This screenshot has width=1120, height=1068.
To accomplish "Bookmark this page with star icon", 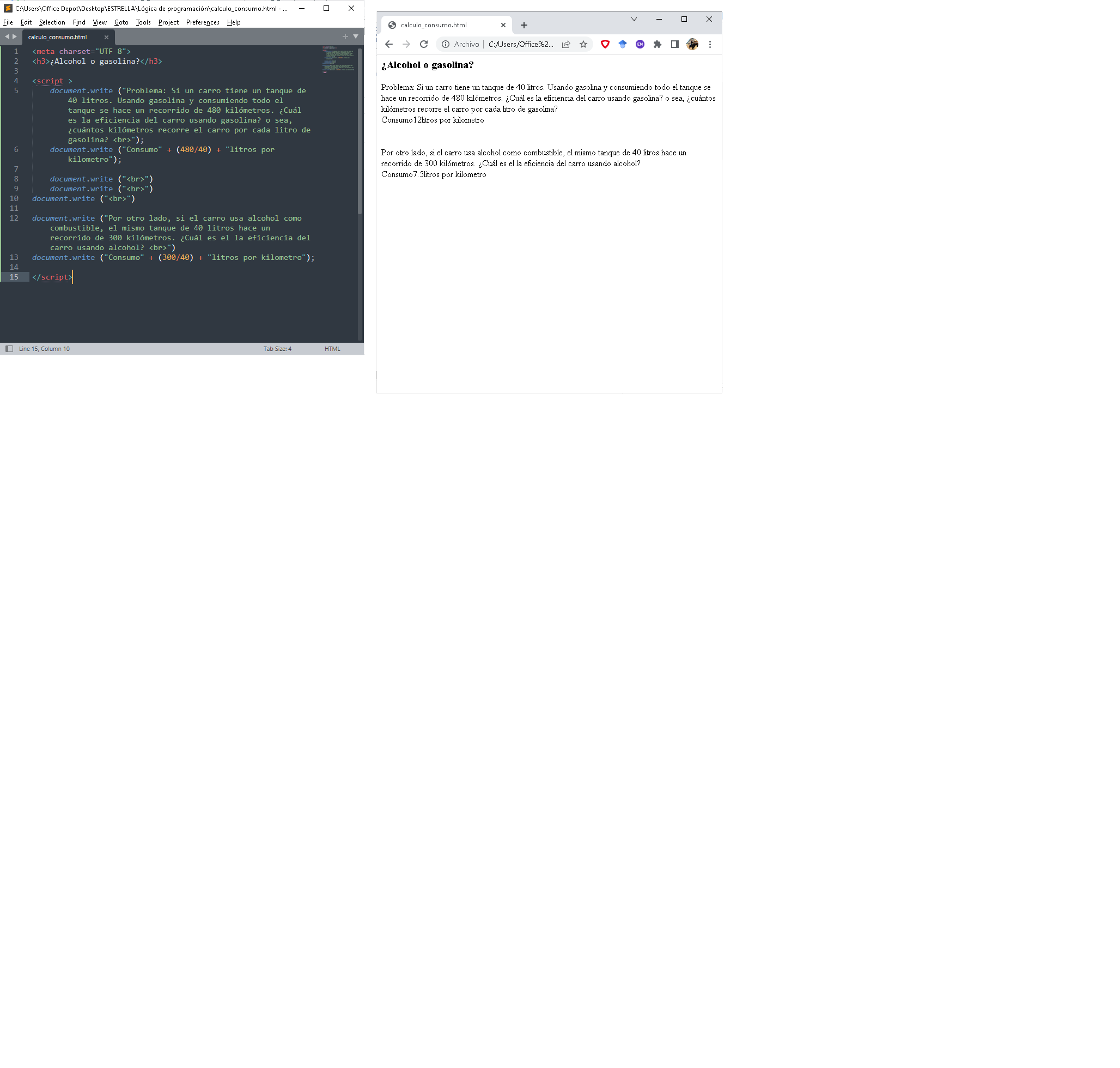I will point(583,44).
